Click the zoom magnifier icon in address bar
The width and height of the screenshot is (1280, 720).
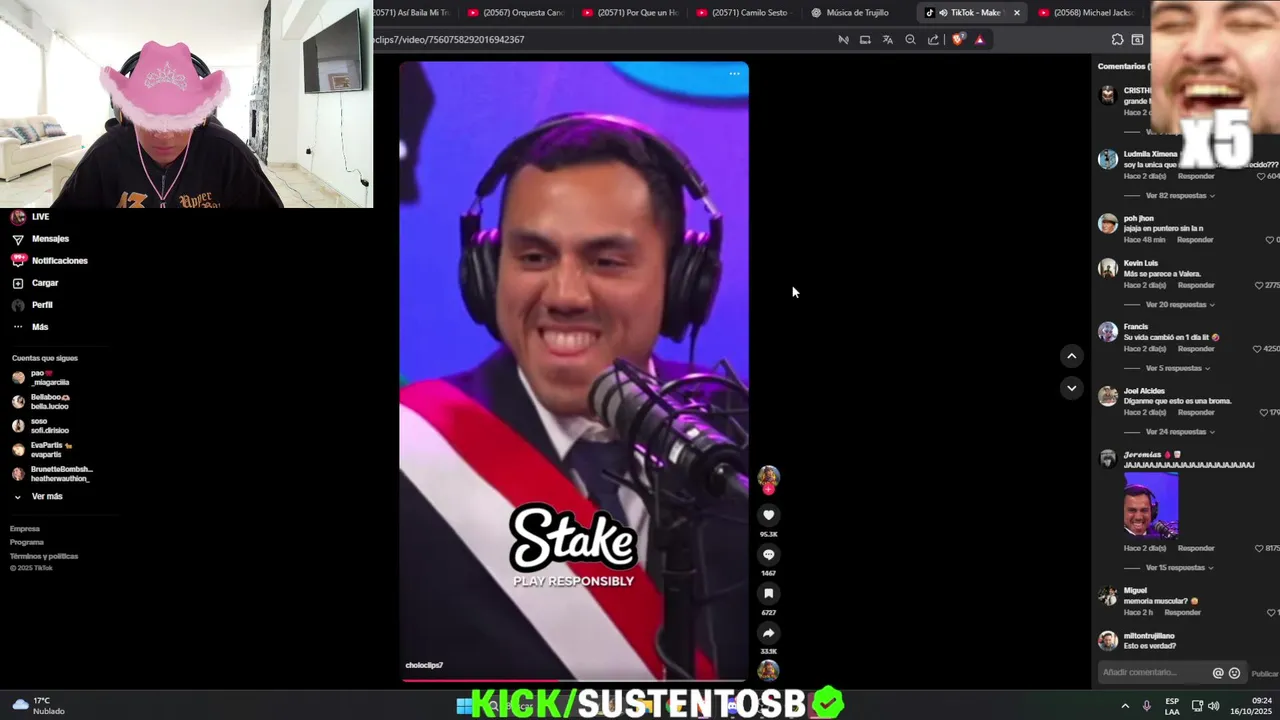(x=910, y=40)
